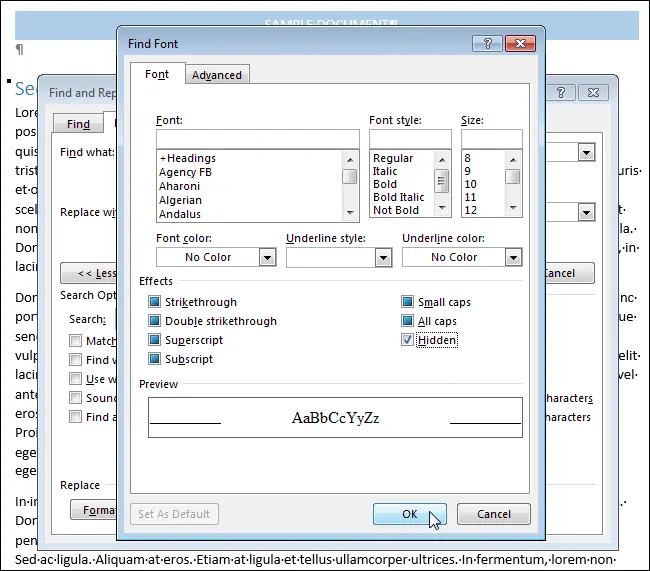This screenshot has width=650, height=571.
Task: Click the Size list scroll-down arrow
Action: (x=513, y=208)
